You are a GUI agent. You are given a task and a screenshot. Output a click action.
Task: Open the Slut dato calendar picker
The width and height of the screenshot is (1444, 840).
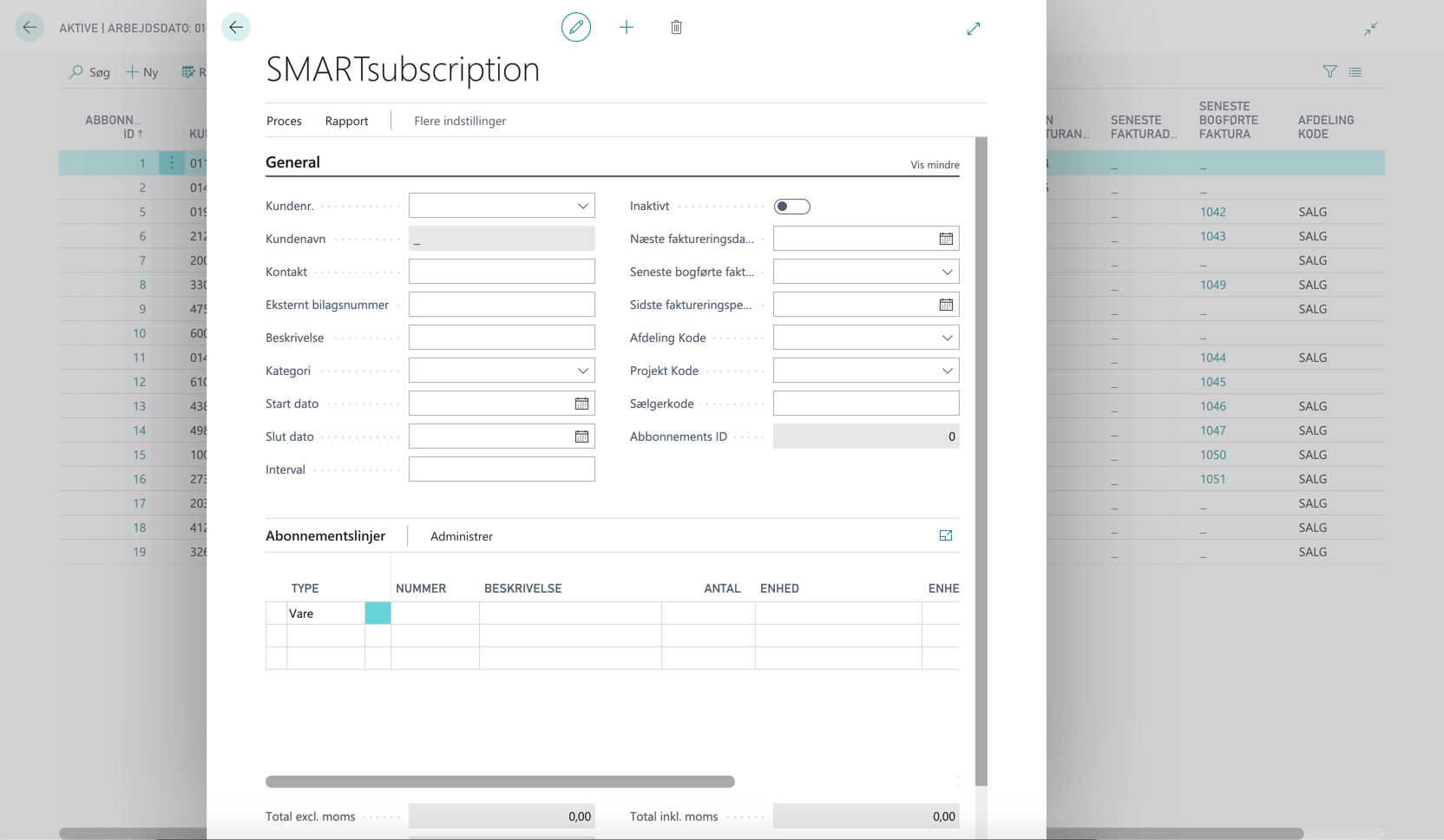(x=581, y=436)
